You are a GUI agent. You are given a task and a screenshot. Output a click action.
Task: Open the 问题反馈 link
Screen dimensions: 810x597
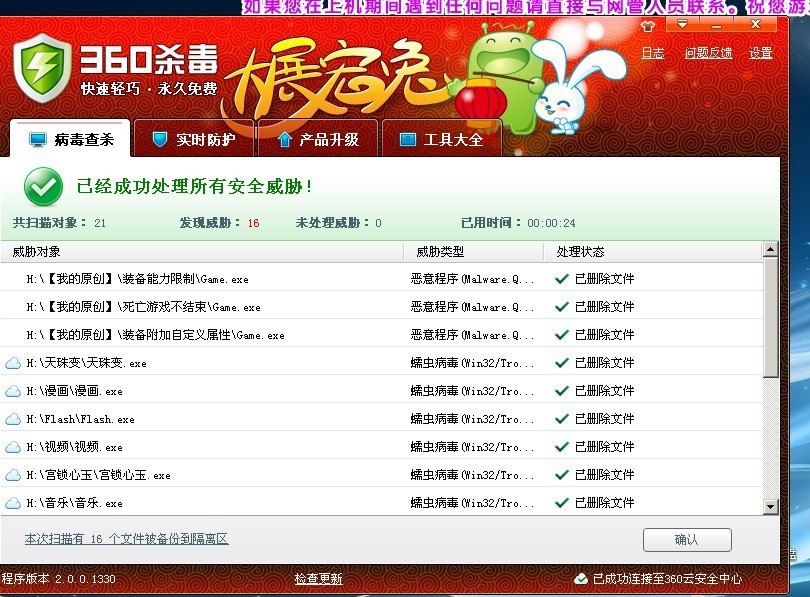[x=708, y=53]
